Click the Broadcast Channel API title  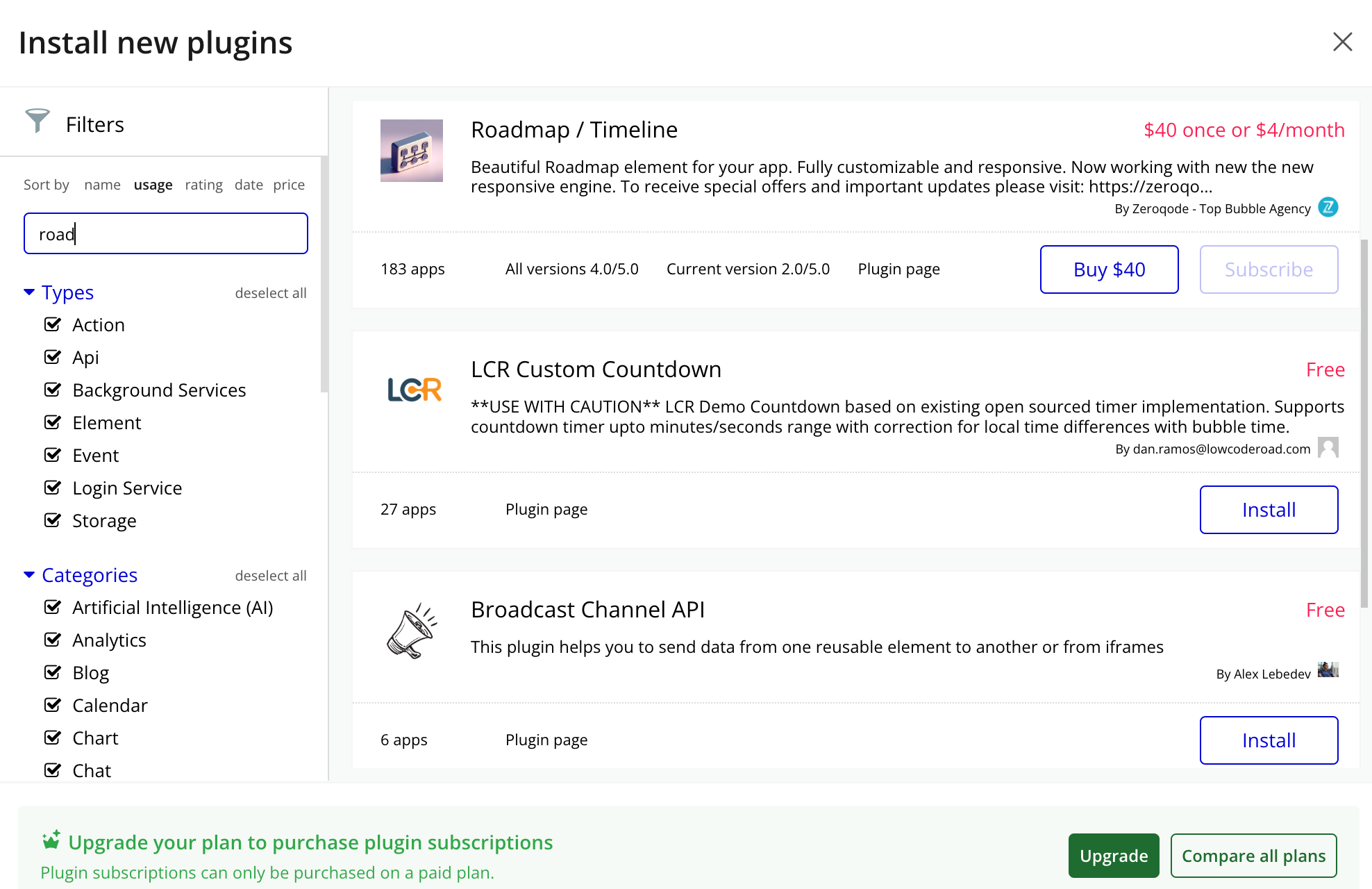(x=587, y=610)
